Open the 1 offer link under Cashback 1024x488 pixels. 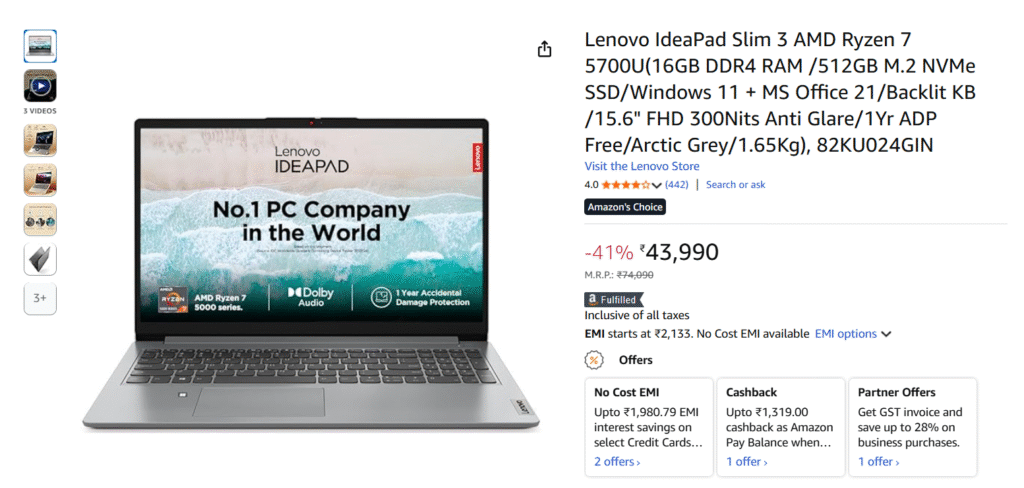(746, 462)
